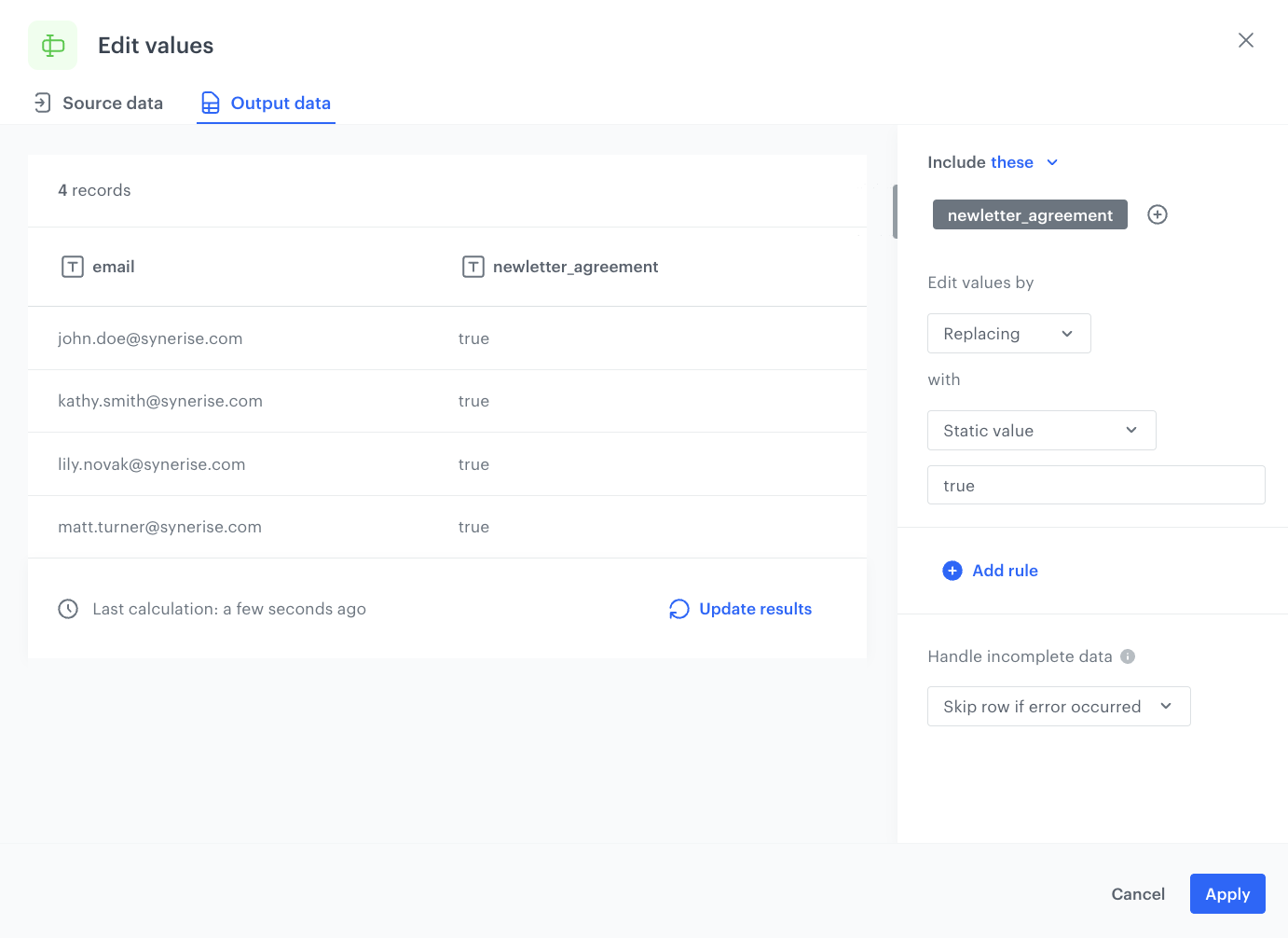This screenshot has height=938, width=1288.
Task: Click the newletter_agreement column tag
Action: click(x=1029, y=215)
